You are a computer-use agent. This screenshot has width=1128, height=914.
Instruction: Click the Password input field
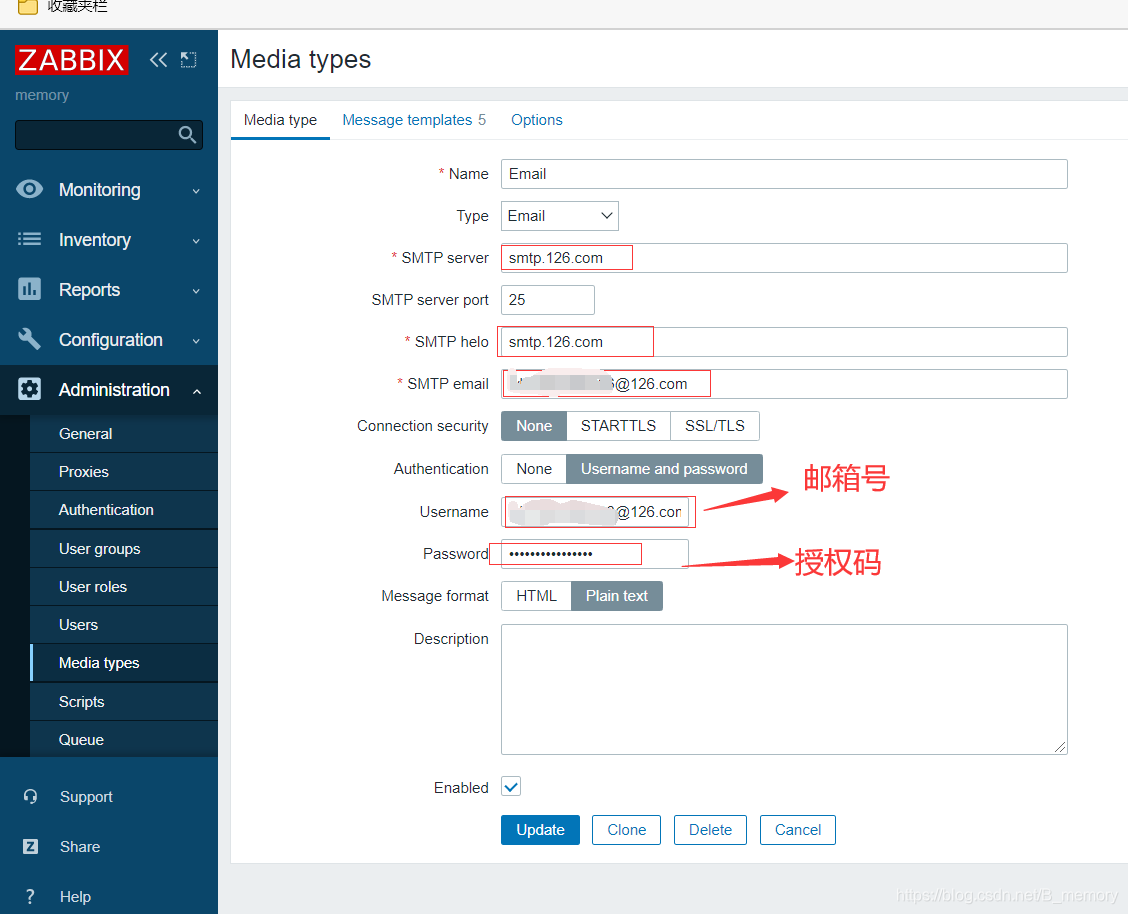coord(595,554)
